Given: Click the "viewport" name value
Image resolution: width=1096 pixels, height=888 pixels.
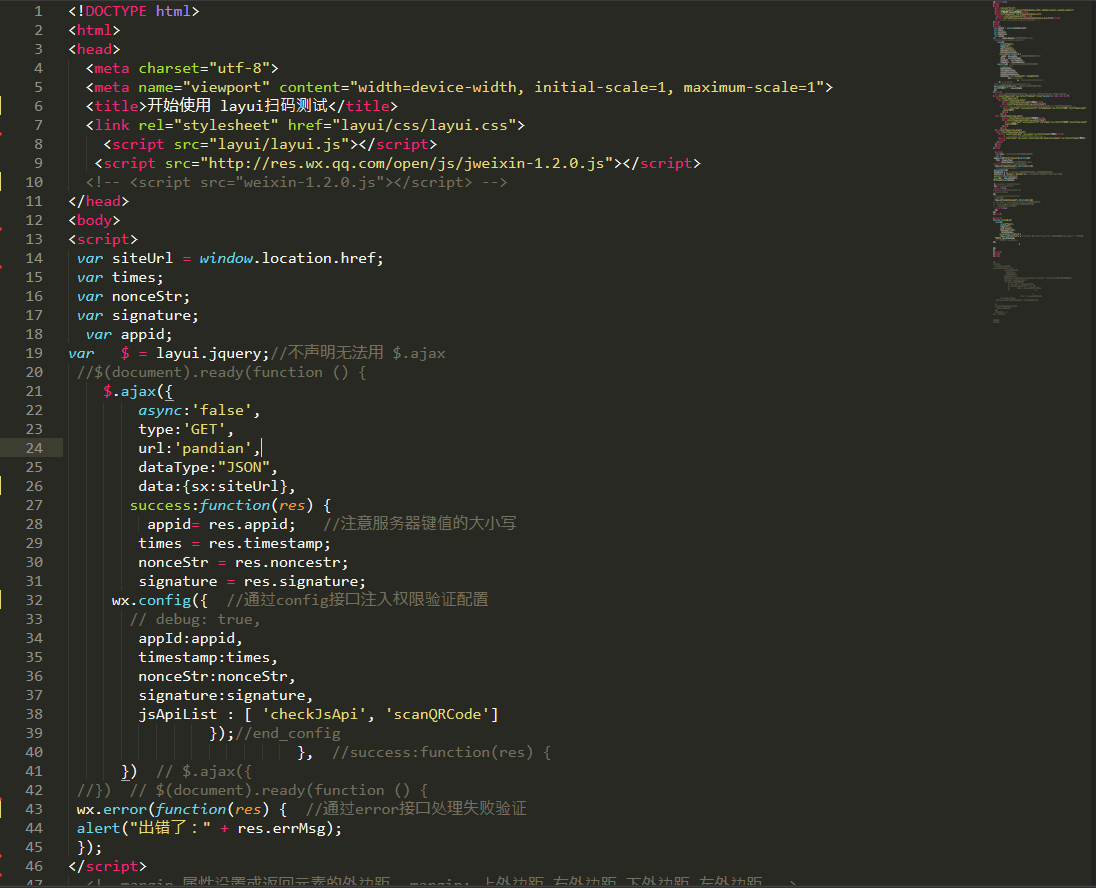Looking at the screenshot, I should coord(226,87).
